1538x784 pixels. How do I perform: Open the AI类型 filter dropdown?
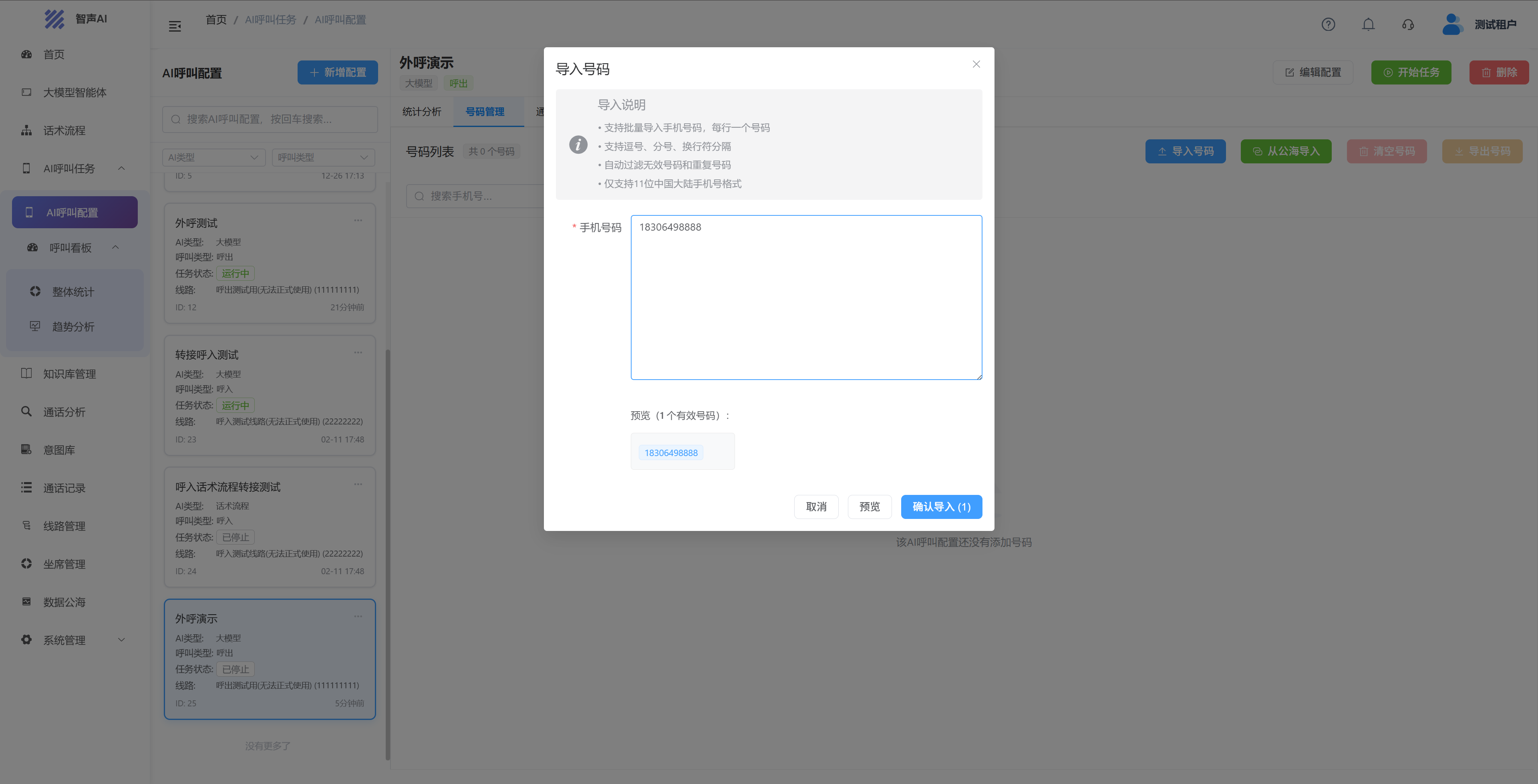(213, 157)
